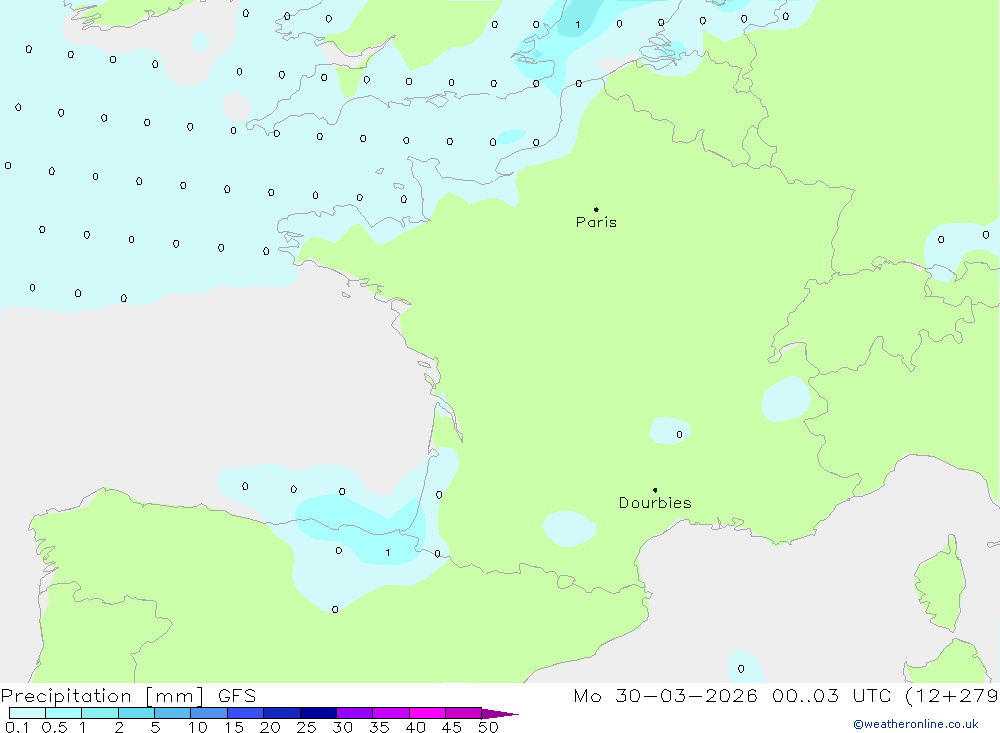Click the 'Precipitation [mm]' title text

point(102,695)
